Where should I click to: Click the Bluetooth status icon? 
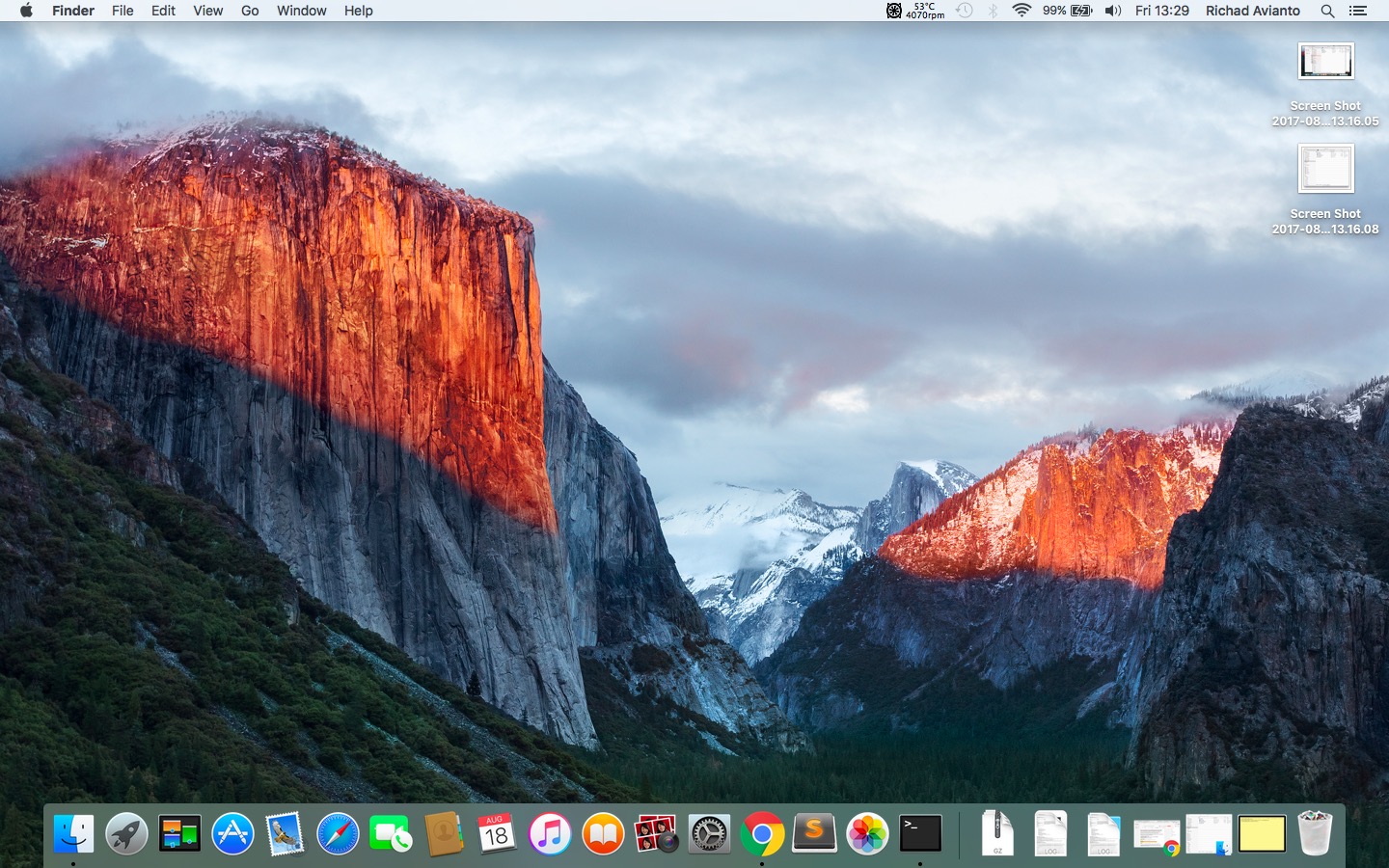(x=993, y=11)
